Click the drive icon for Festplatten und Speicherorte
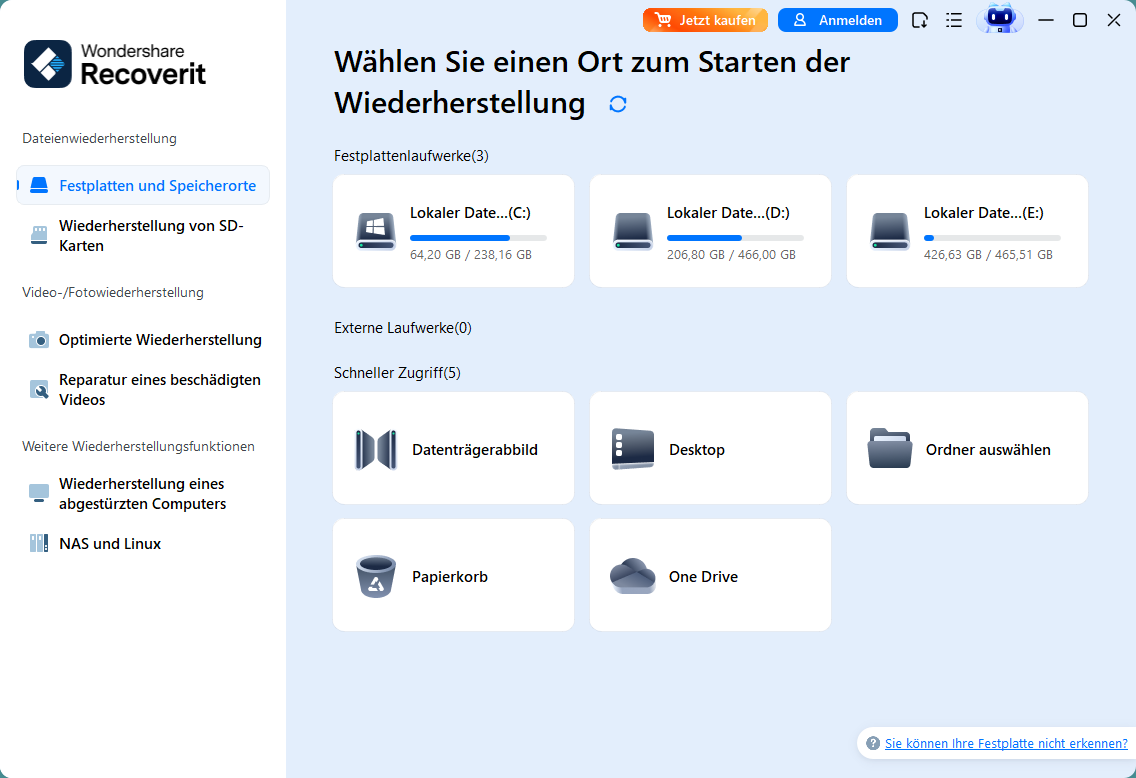 tap(39, 185)
